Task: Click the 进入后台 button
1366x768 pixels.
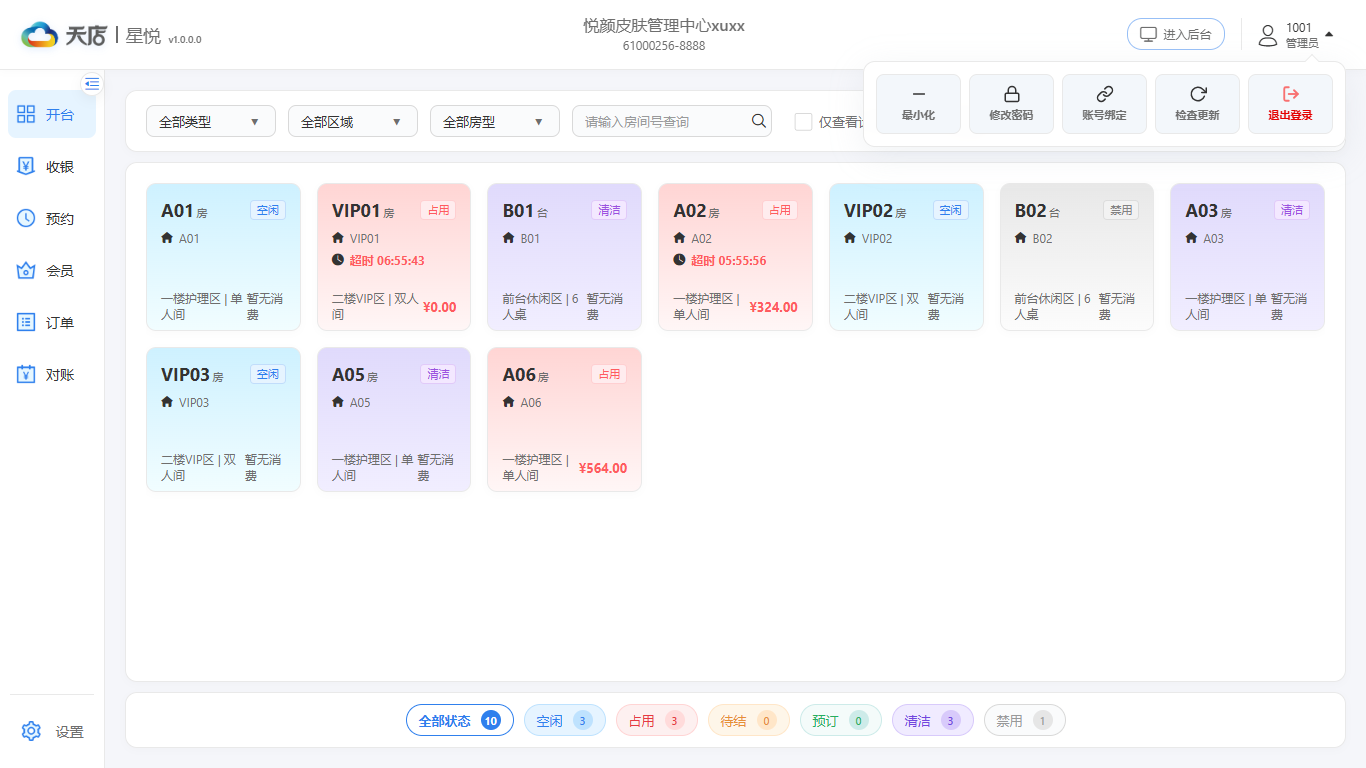Action: pyautogui.click(x=1176, y=35)
